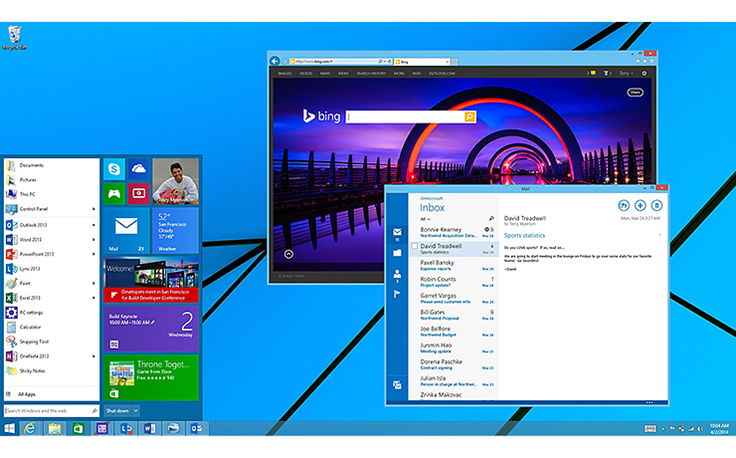
Task: Launch Internet Explorer from the taskbar
Action: click(x=30, y=428)
